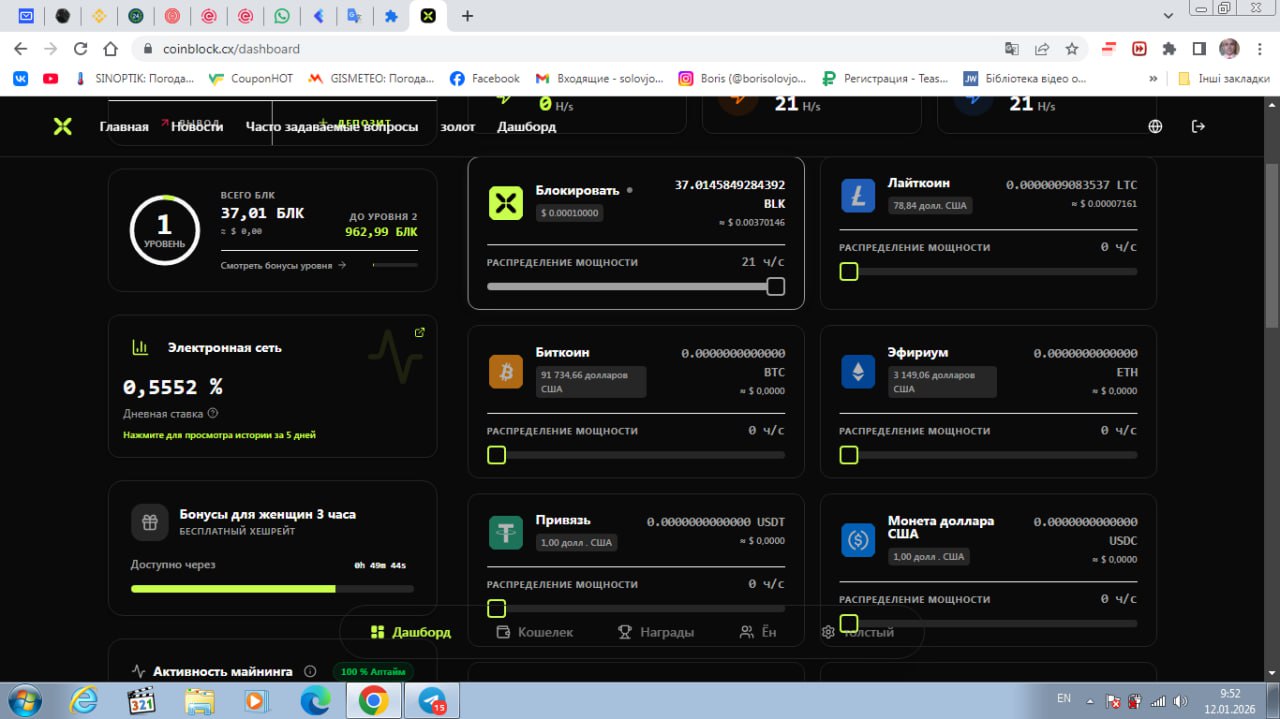The image size is (1280, 719).
Task: Open Telegram from the Windows taskbar
Action: point(432,701)
